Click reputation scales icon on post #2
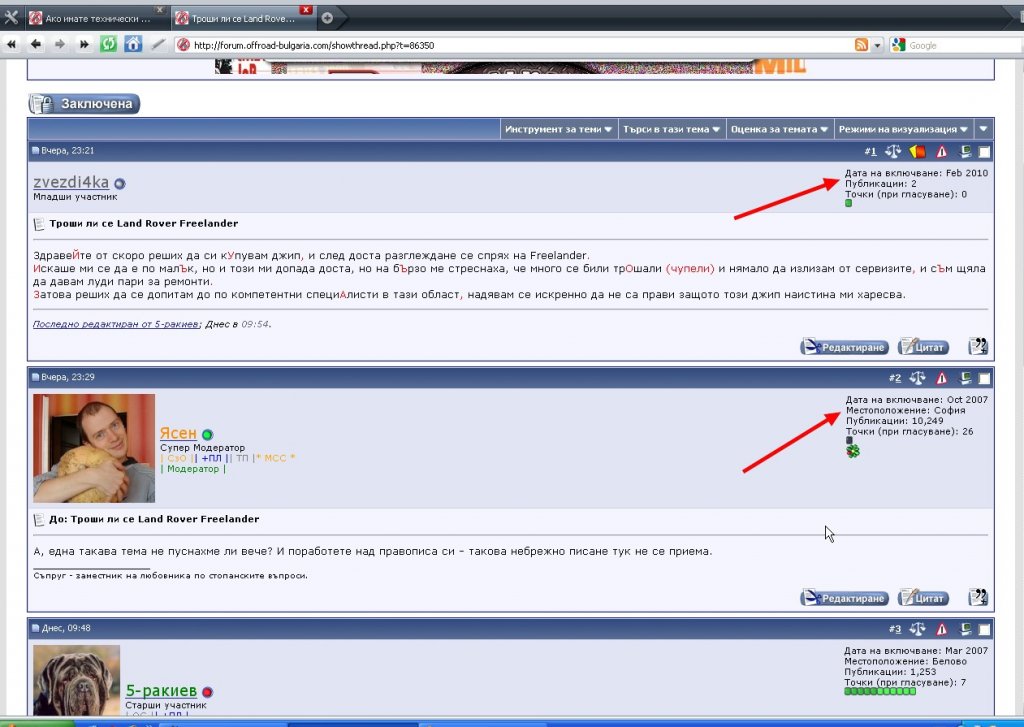Screen dimensions: 1024x727 pyautogui.click(x=917, y=378)
